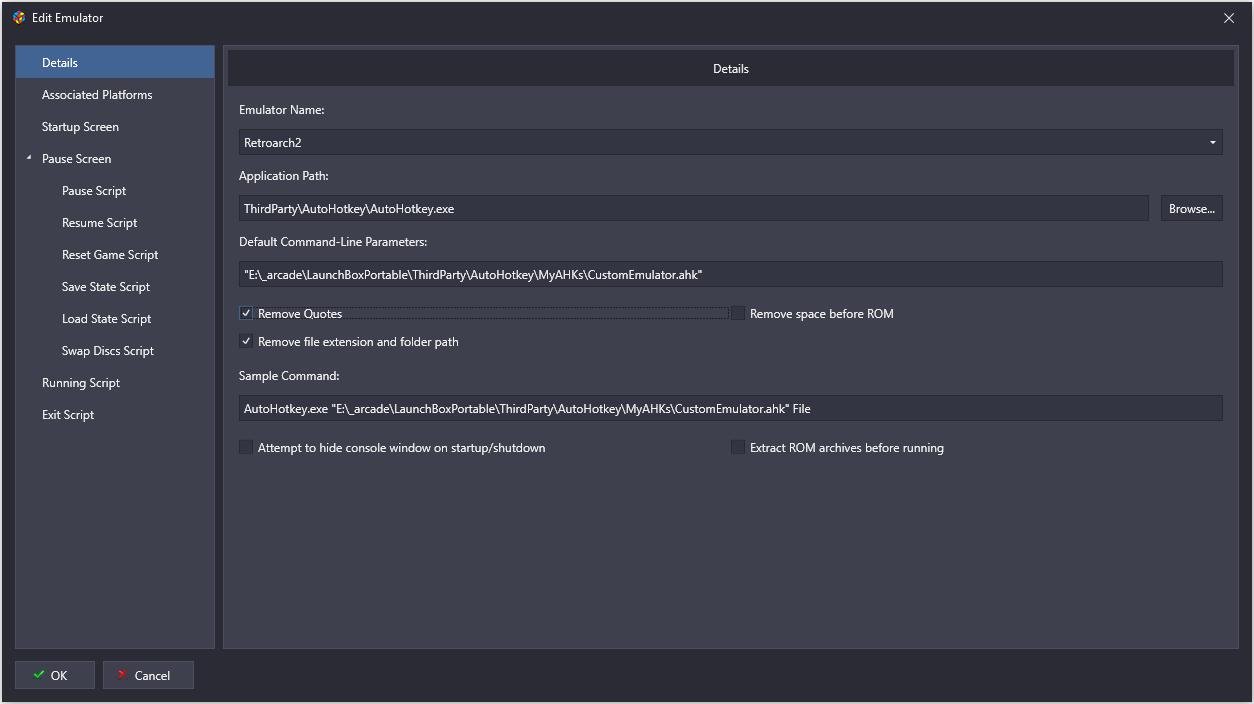The height and width of the screenshot is (704, 1254).
Task: Uncheck Remove Quotes
Action: 246,313
